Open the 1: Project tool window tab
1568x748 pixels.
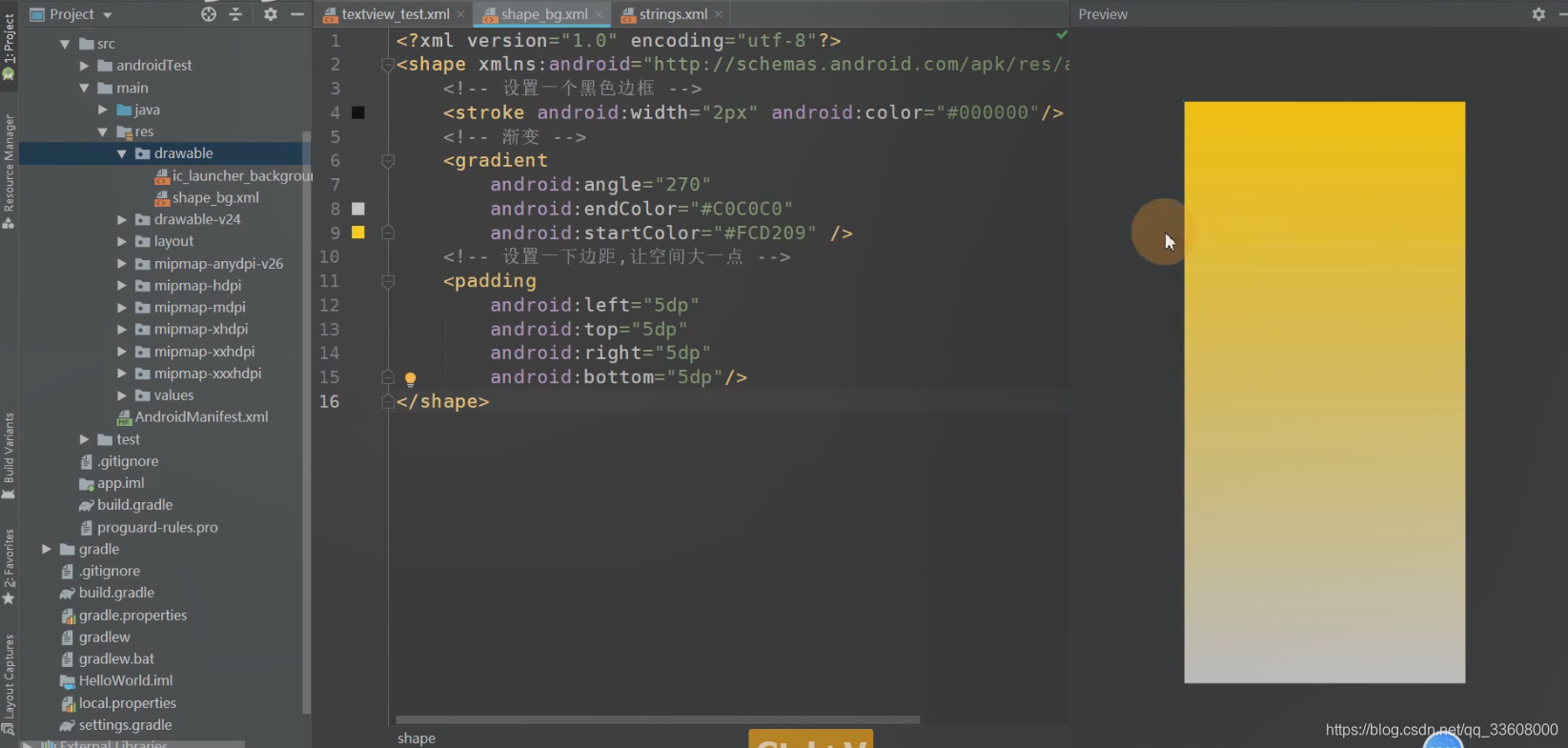(x=9, y=46)
